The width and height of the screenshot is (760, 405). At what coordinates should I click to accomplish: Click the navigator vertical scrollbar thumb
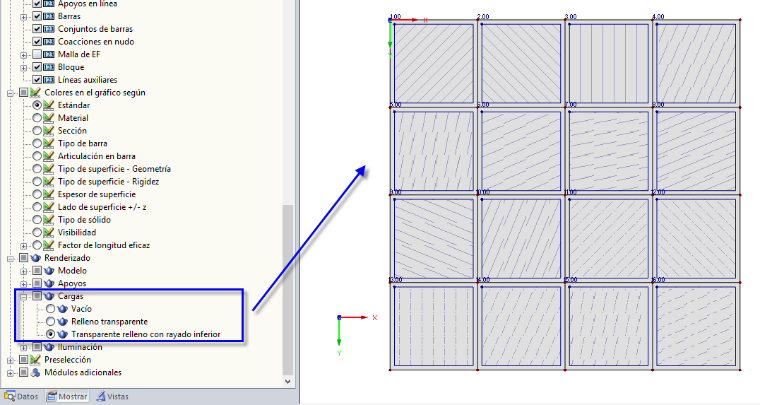tap(287, 290)
